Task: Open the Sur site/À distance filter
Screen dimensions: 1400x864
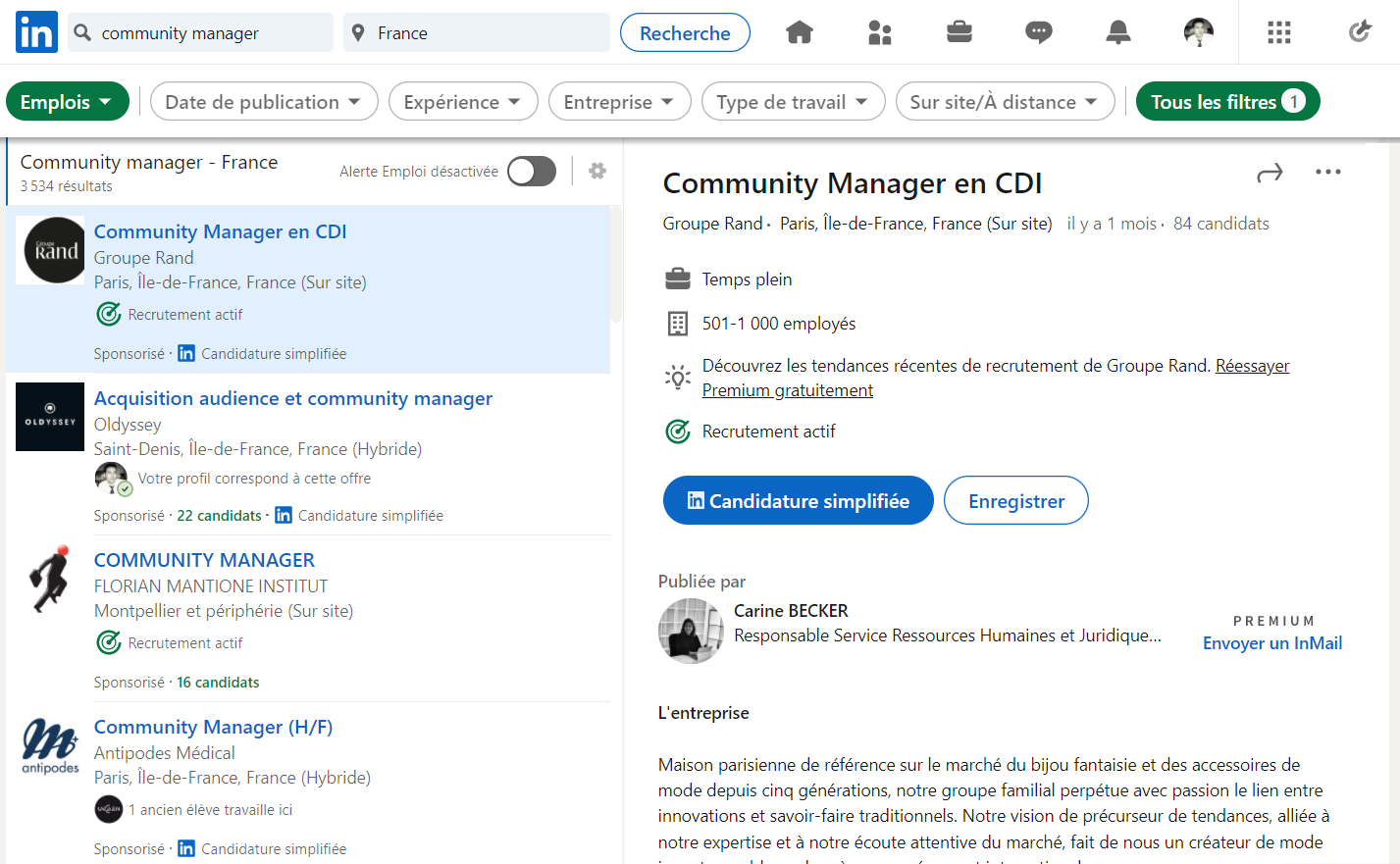Action: (1005, 101)
